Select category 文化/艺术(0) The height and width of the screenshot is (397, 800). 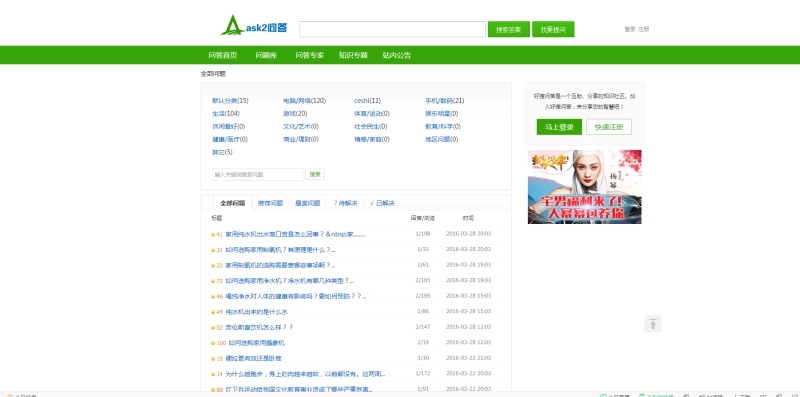pyautogui.click(x=301, y=126)
